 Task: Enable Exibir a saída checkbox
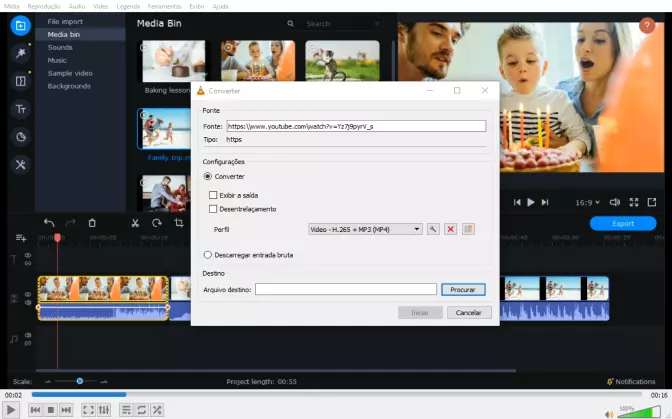tap(213, 195)
